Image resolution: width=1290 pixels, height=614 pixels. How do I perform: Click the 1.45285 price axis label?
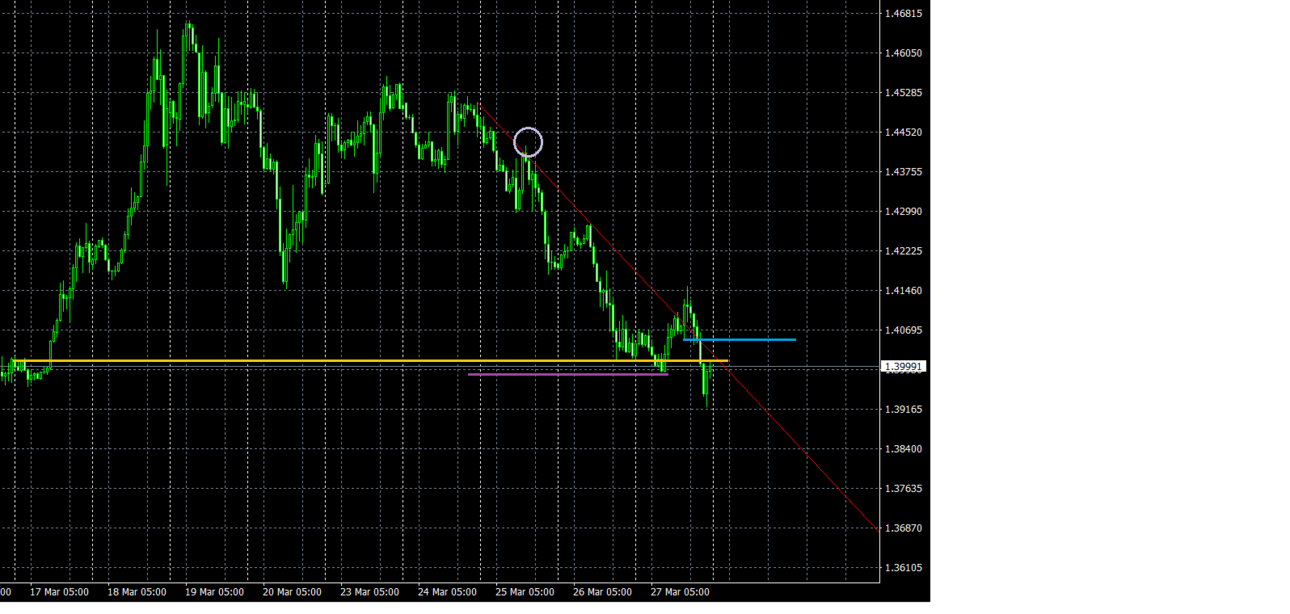pos(904,93)
